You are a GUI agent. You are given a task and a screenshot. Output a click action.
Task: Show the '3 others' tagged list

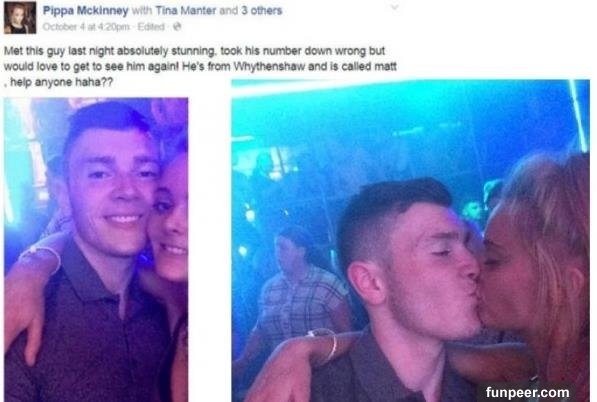pyautogui.click(x=262, y=10)
